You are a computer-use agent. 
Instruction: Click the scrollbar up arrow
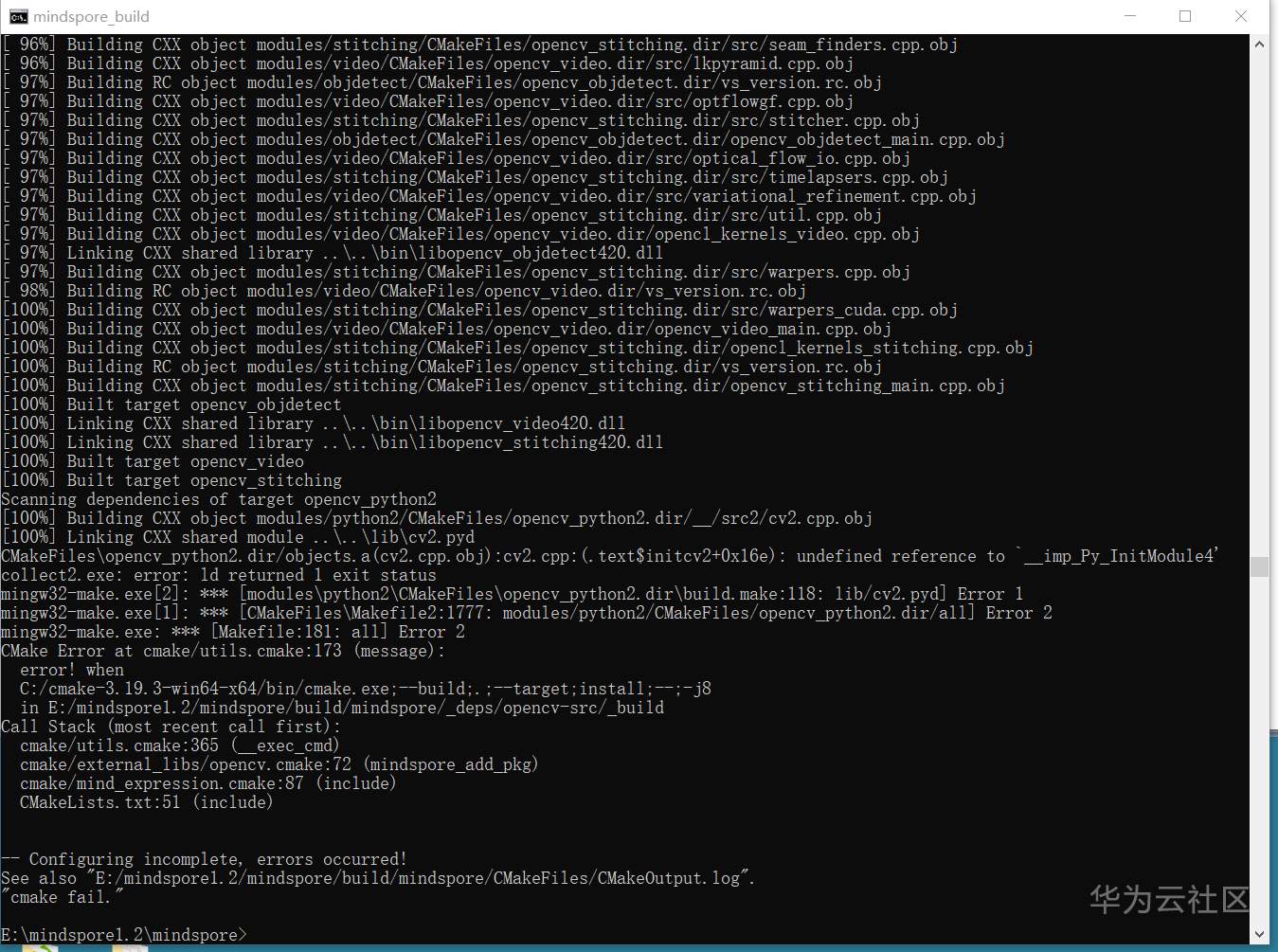pyautogui.click(x=1259, y=45)
